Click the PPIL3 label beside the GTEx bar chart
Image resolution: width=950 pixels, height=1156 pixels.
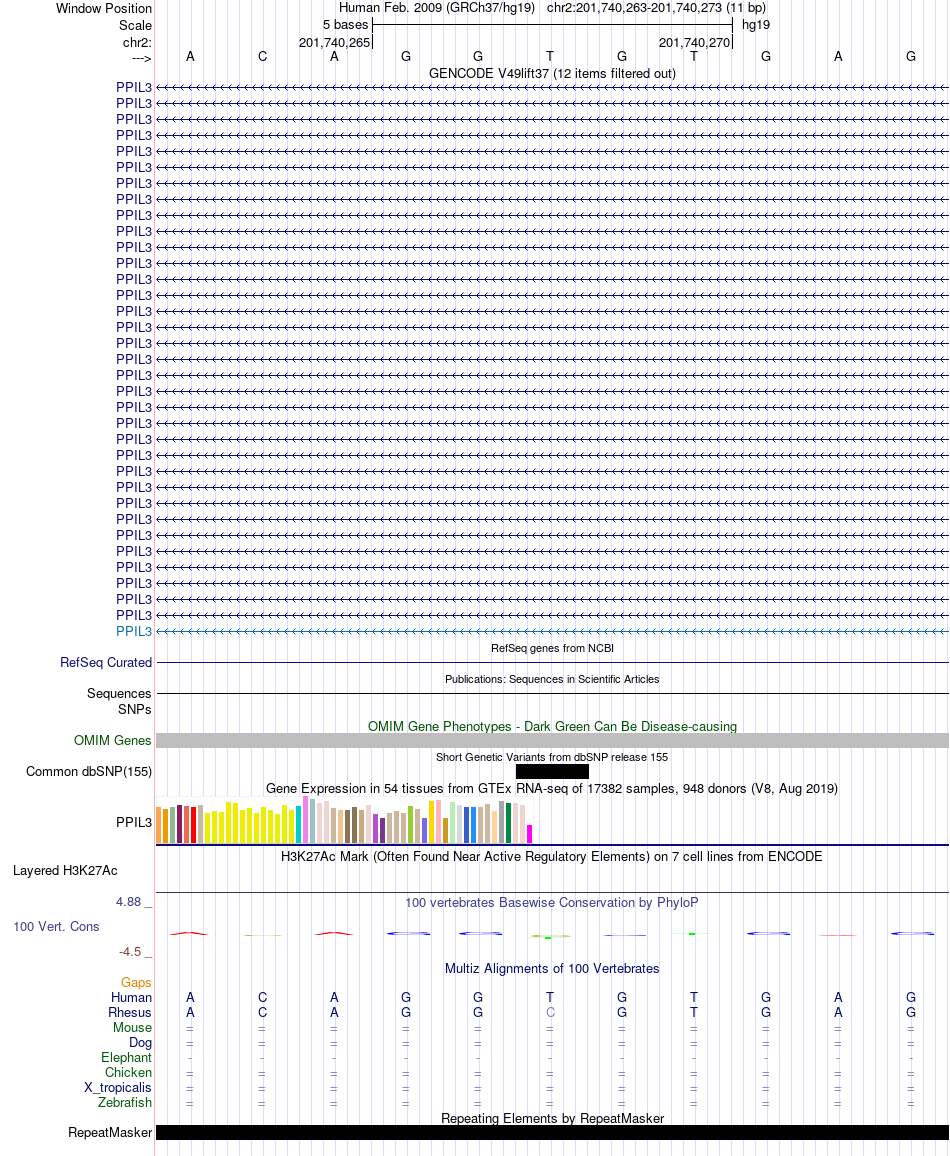tap(133, 822)
